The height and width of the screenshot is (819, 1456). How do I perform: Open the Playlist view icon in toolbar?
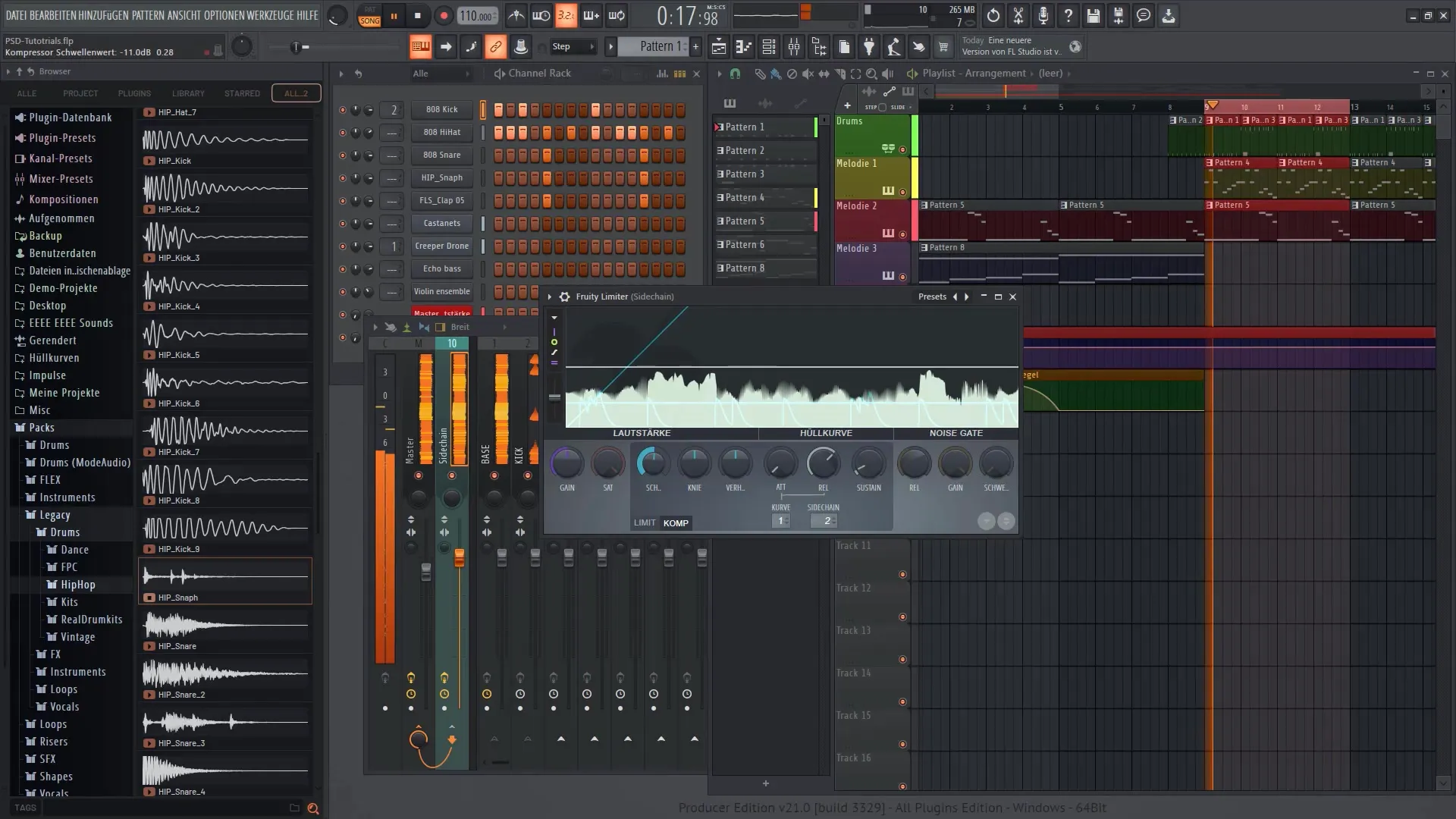point(719,47)
